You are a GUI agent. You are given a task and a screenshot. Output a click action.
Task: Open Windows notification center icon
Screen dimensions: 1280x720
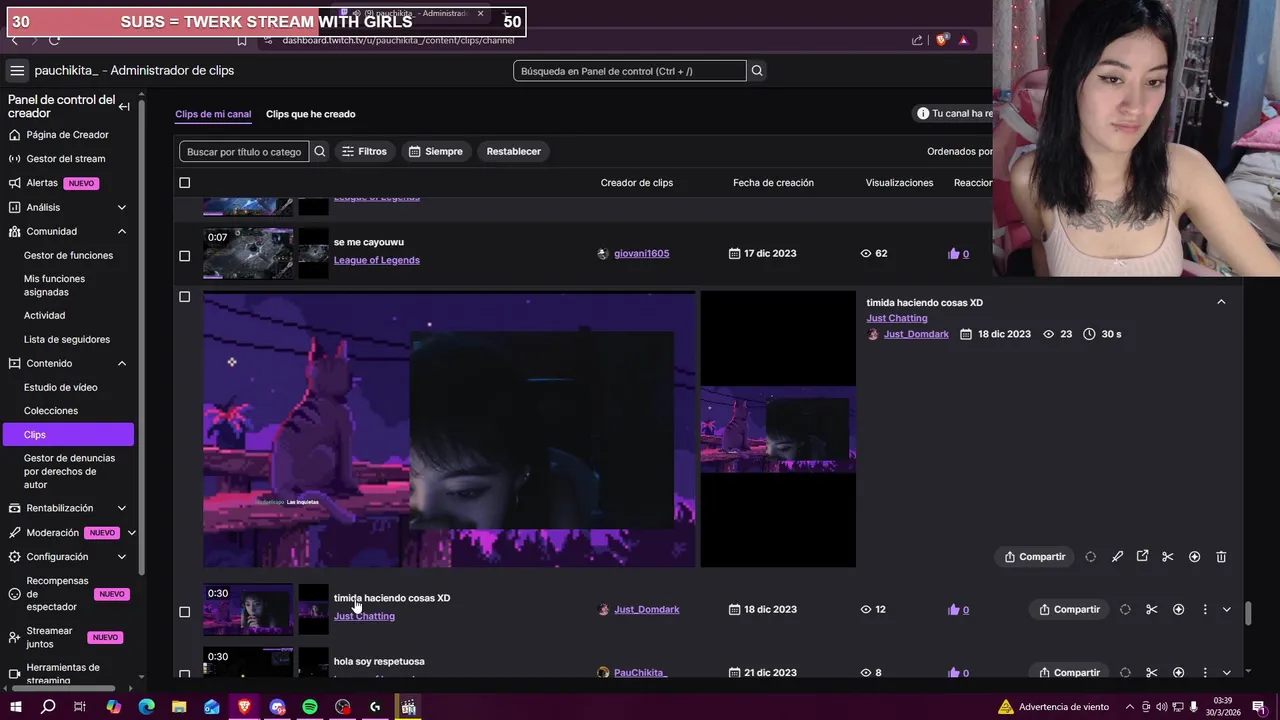coord(1259,707)
